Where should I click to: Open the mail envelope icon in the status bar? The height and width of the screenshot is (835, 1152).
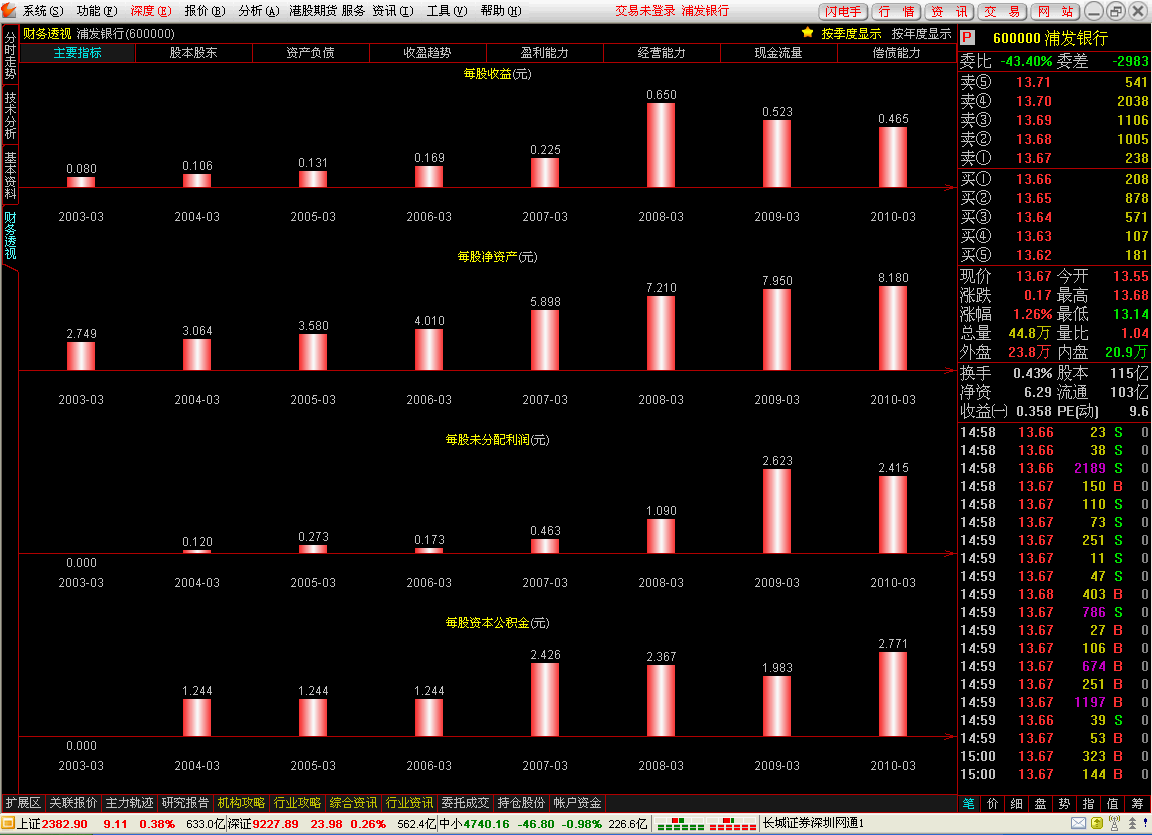1078,823
